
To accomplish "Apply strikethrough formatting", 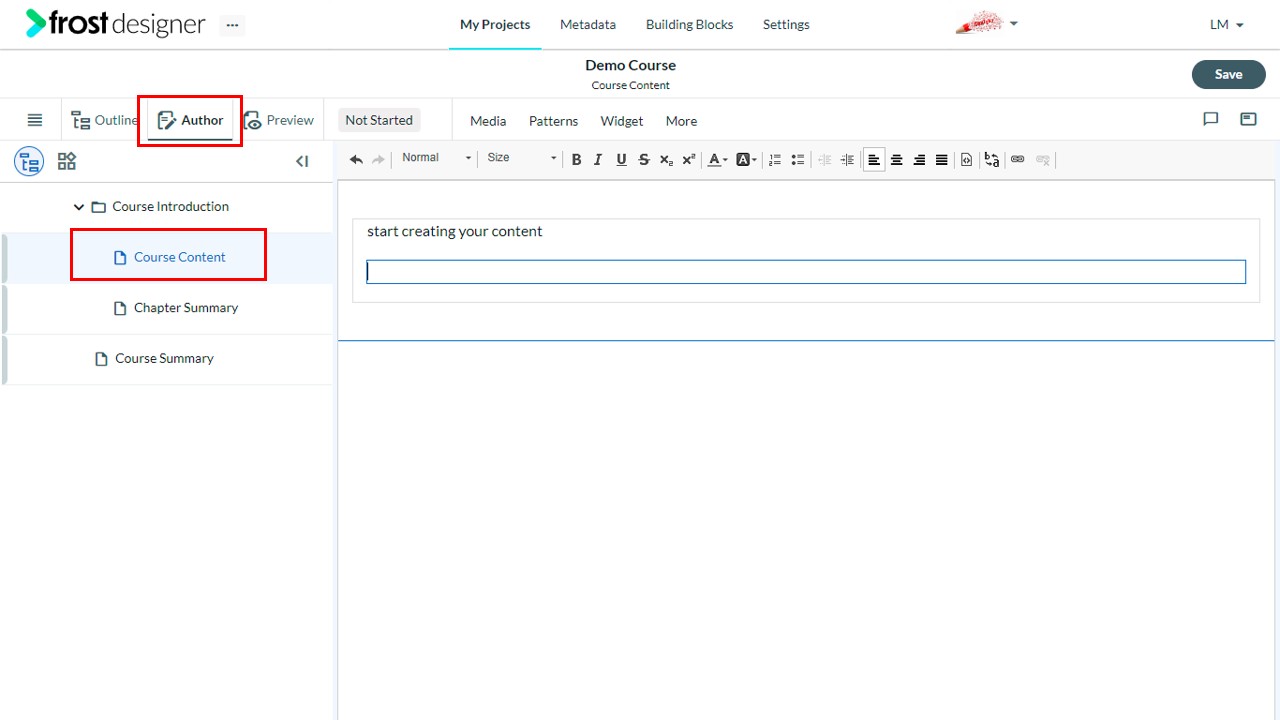I will [644, 159].
